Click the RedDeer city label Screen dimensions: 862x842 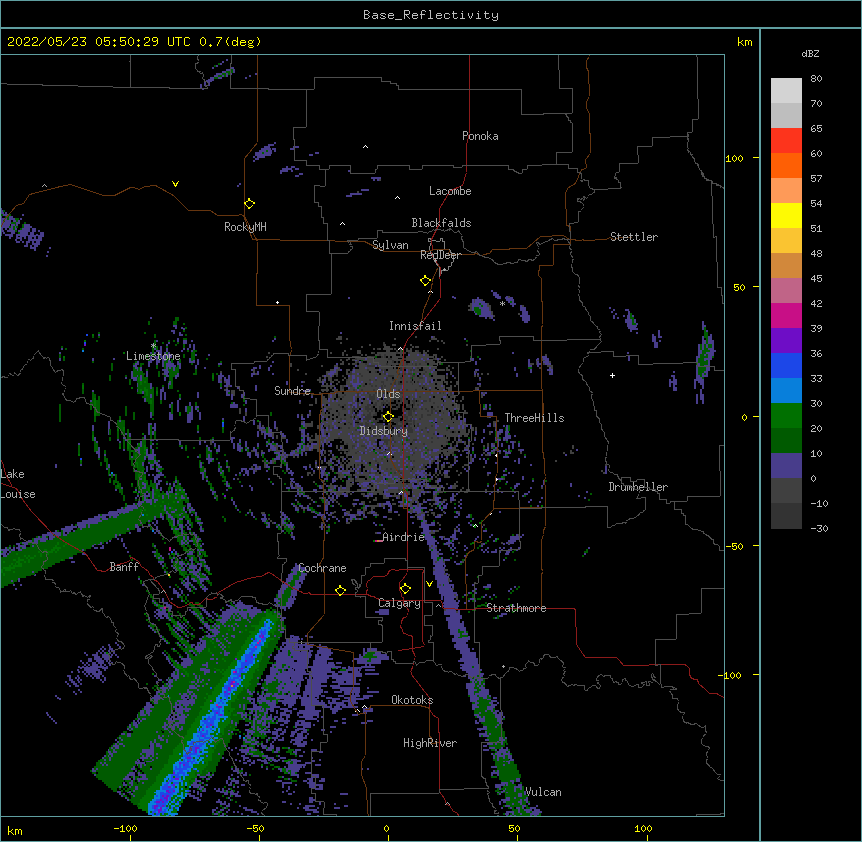440,255
